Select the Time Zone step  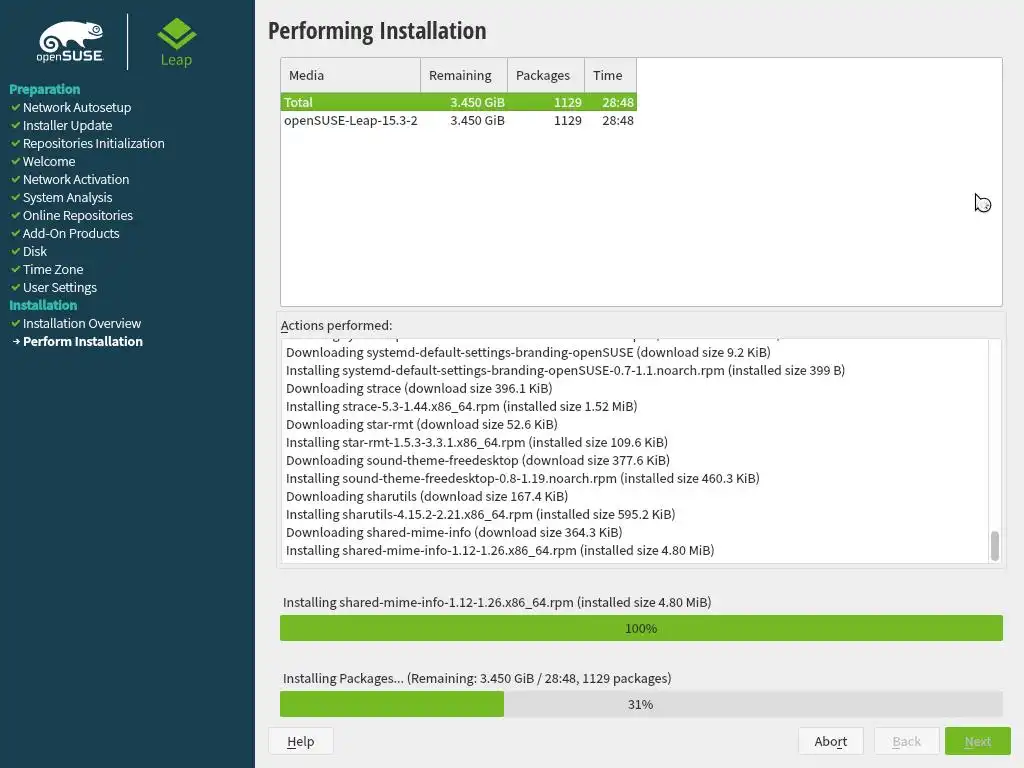(x=53, y=269)
